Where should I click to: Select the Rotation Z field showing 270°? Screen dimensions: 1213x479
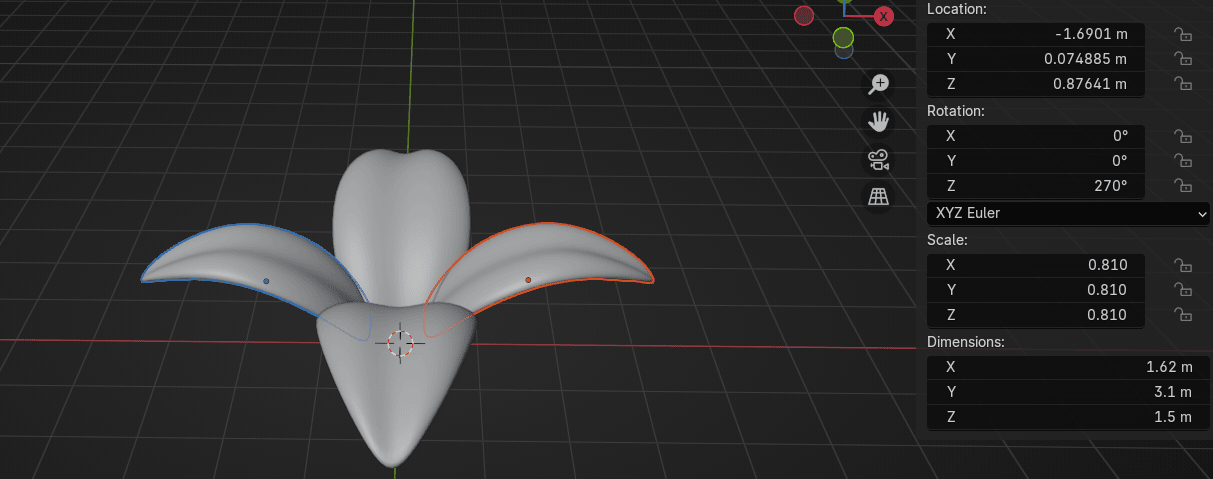tap(1036, 185)
